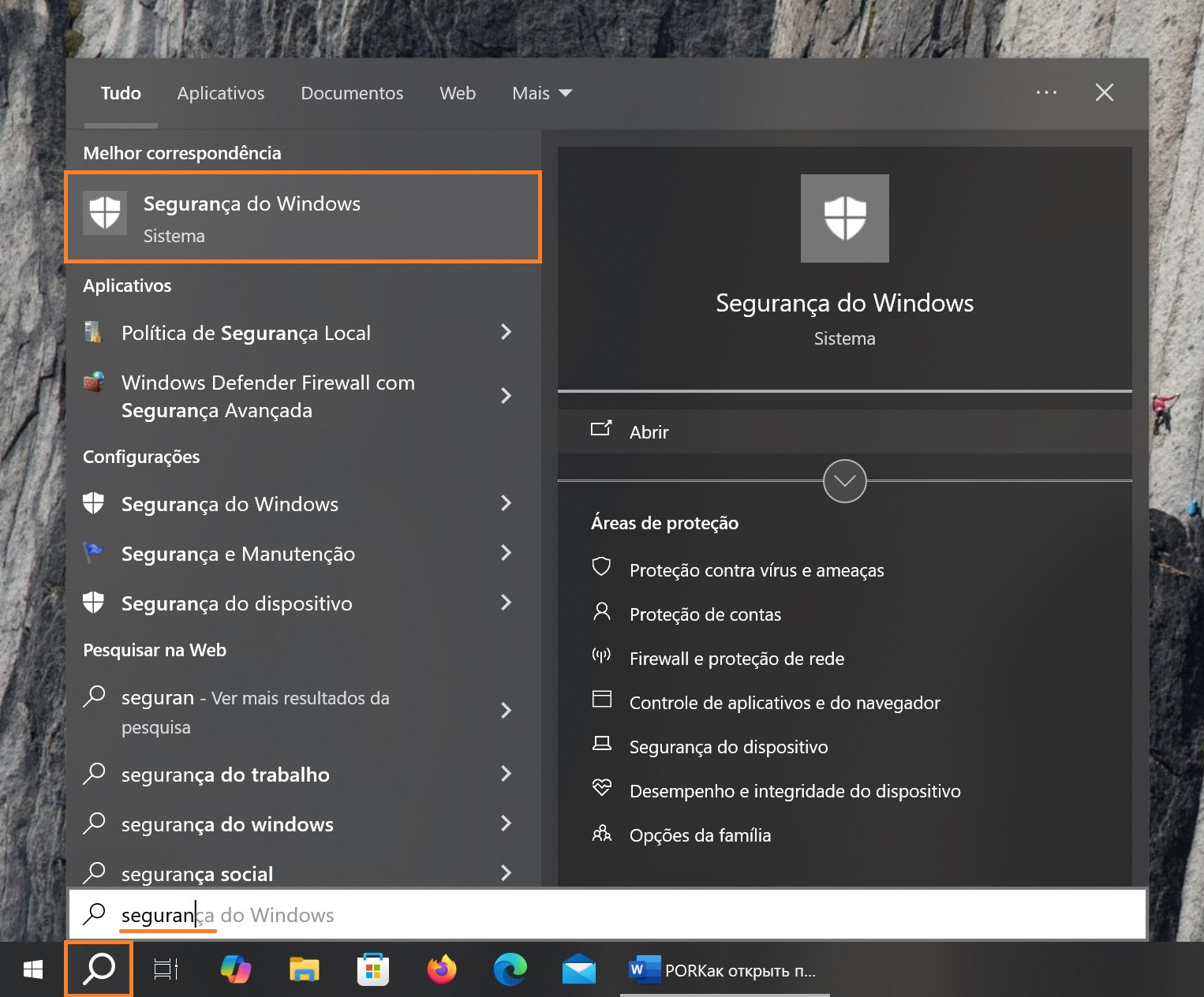Open the three-dots options menu
1204x997 pixels.
tap(1046, 92)
